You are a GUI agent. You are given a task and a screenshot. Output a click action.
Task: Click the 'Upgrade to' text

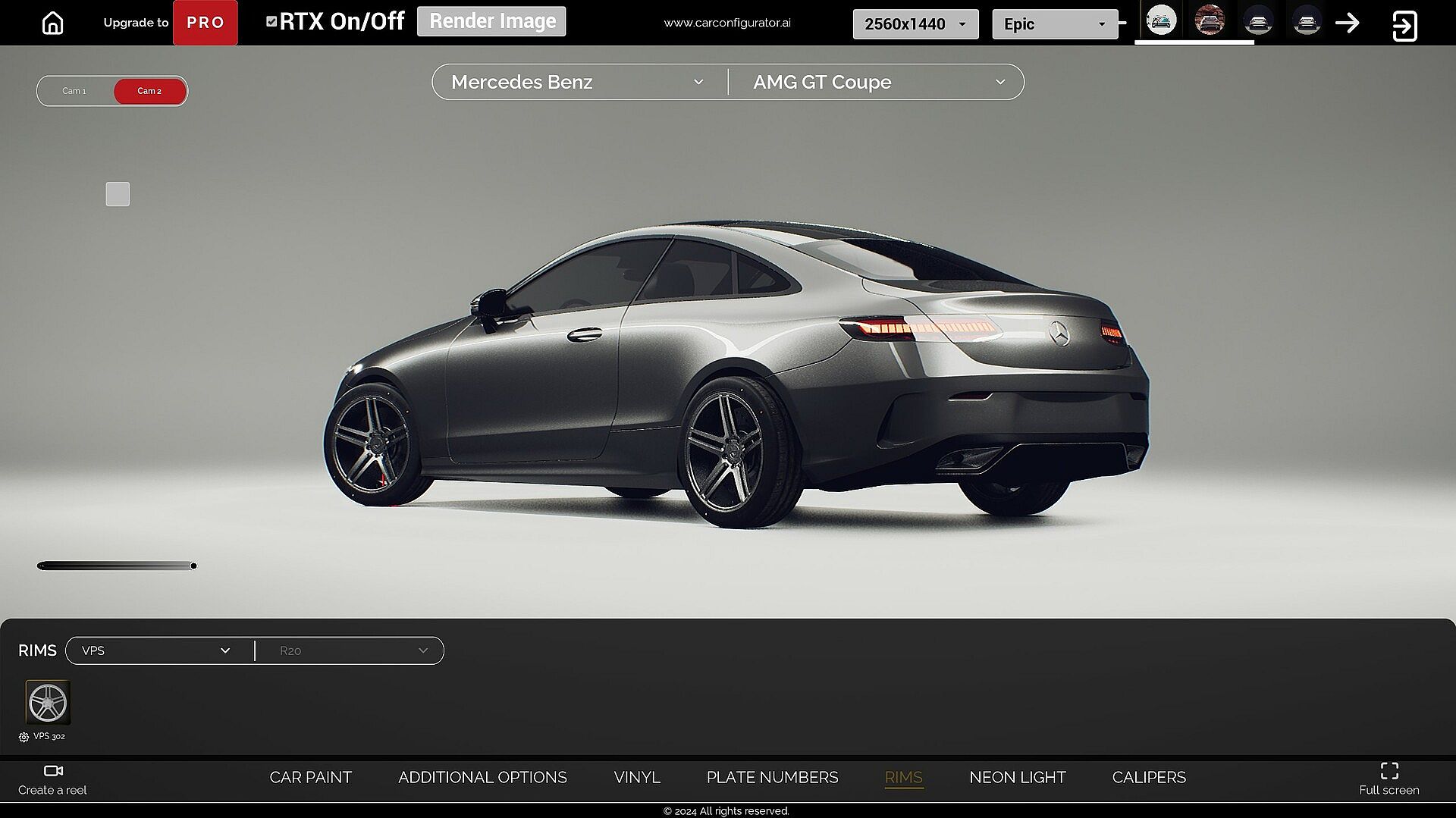tap(136, 23)
